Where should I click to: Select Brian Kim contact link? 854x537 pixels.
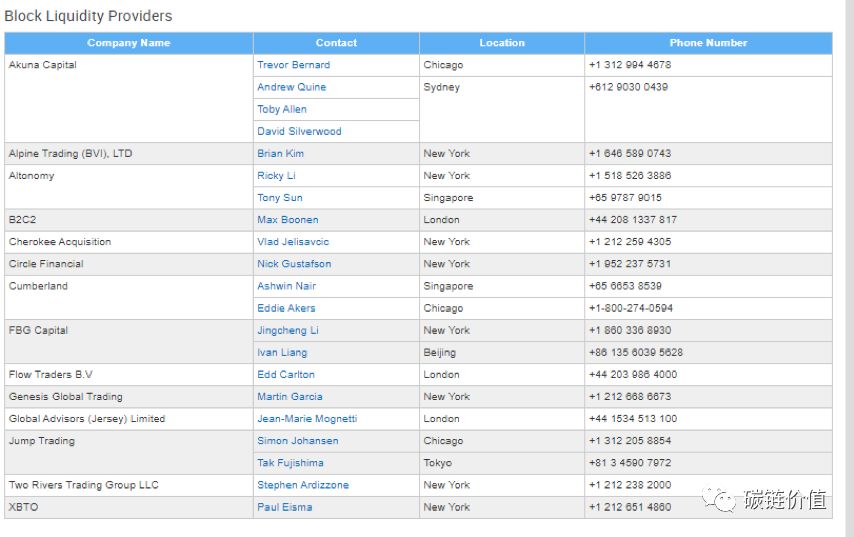(x=280, y=154)
